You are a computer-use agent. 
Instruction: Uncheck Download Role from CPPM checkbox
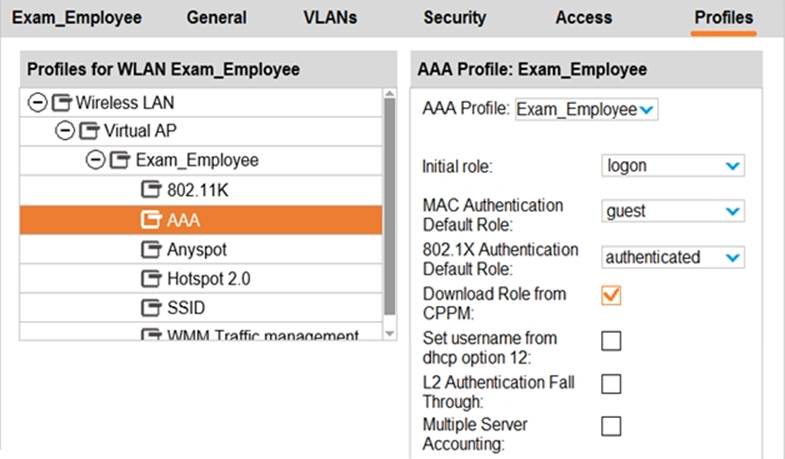[611, 296]
